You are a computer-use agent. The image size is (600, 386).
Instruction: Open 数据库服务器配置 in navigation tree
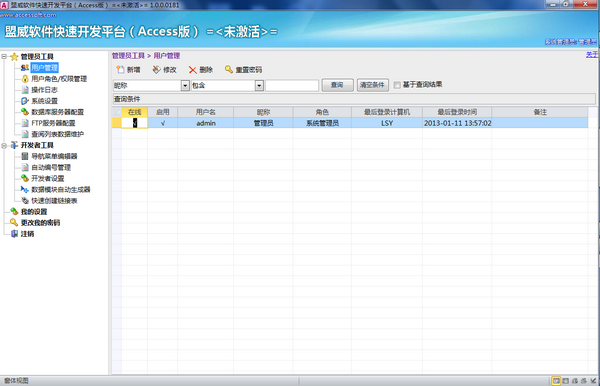[x=57, y=112]
